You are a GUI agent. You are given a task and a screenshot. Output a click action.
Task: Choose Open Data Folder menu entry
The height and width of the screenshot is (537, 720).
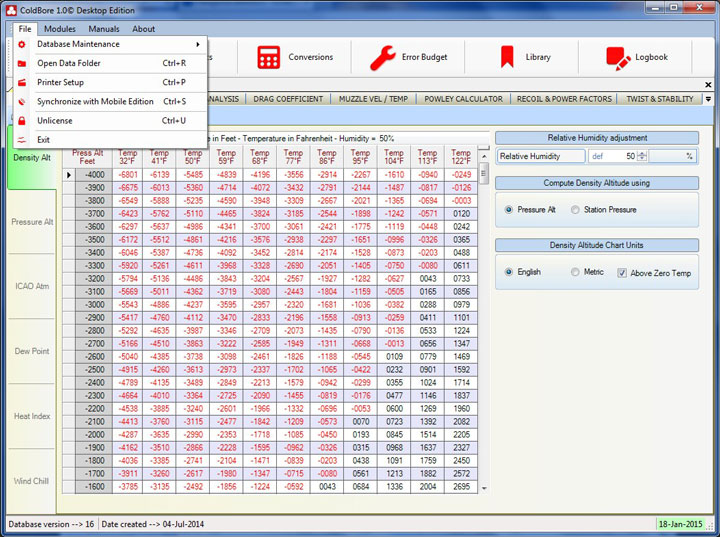pos(111,63)
